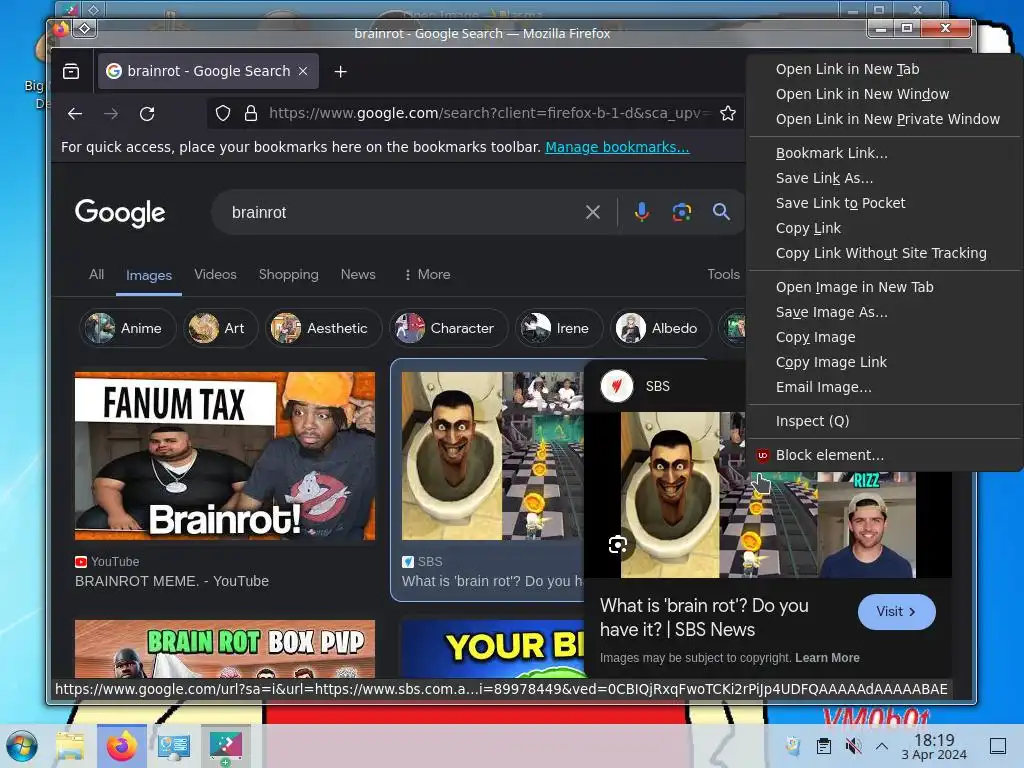1024x768 pixels.
Task: Filter by Art chip
Action: [220, 328]
